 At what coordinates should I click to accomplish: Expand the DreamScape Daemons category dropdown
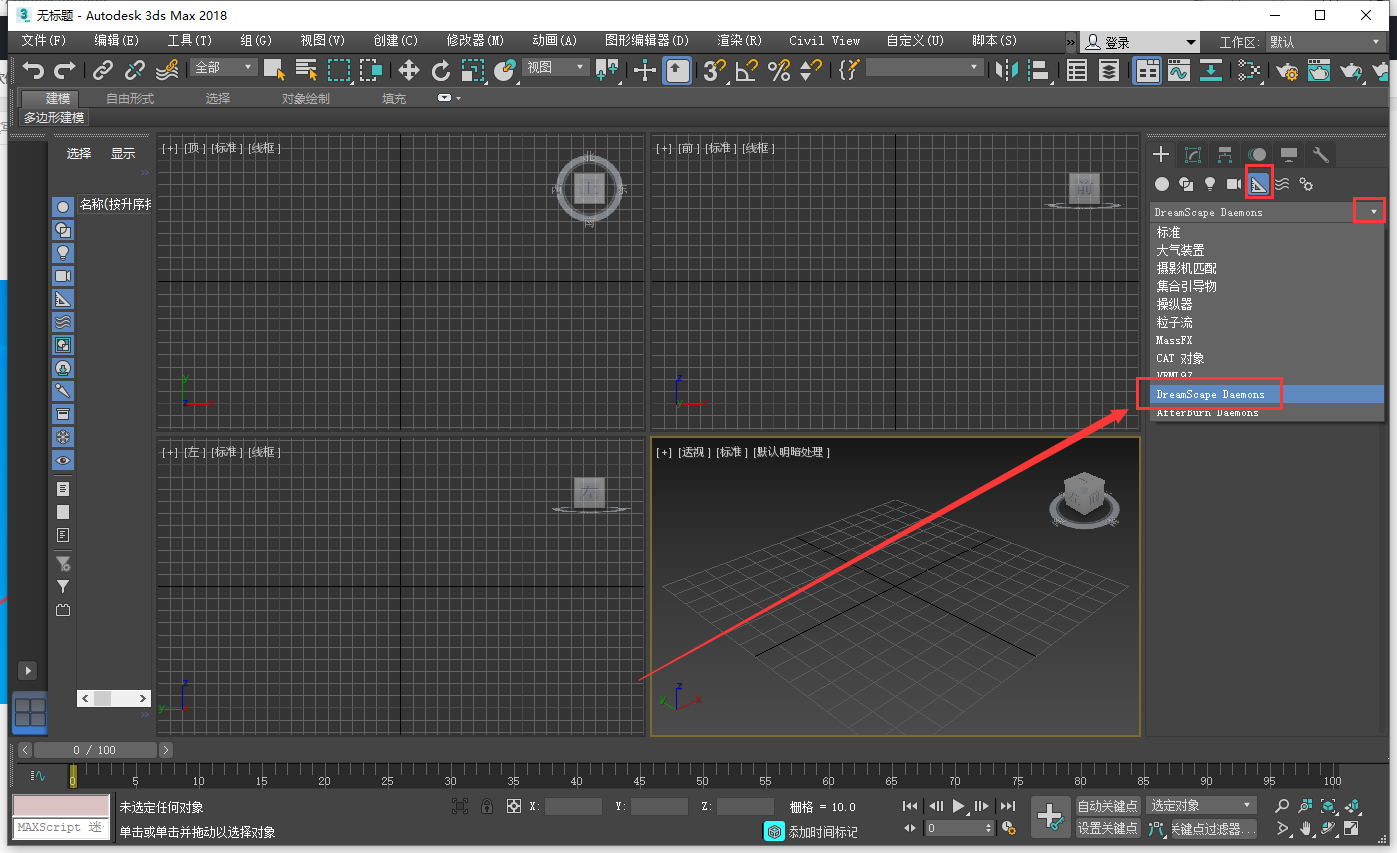pos(1374,211)
